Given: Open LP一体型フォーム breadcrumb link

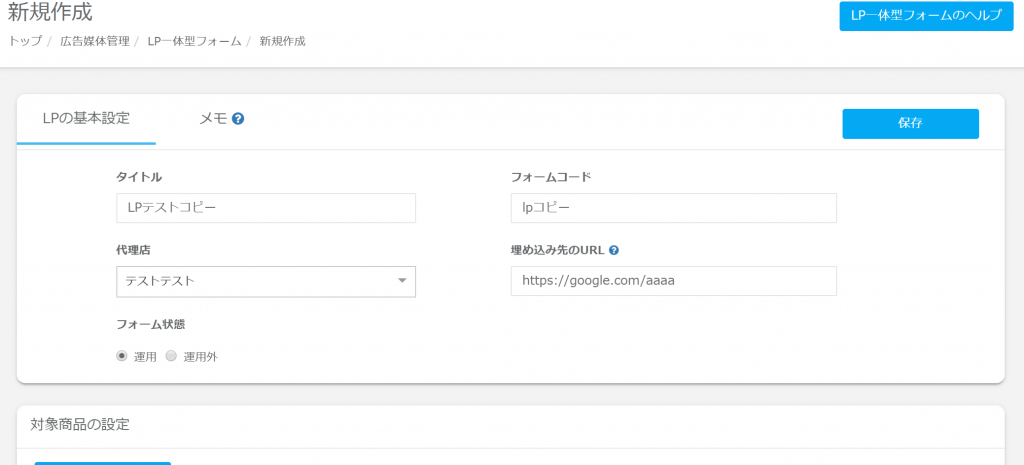Looking at the screenshot, I should coord(194,41).
